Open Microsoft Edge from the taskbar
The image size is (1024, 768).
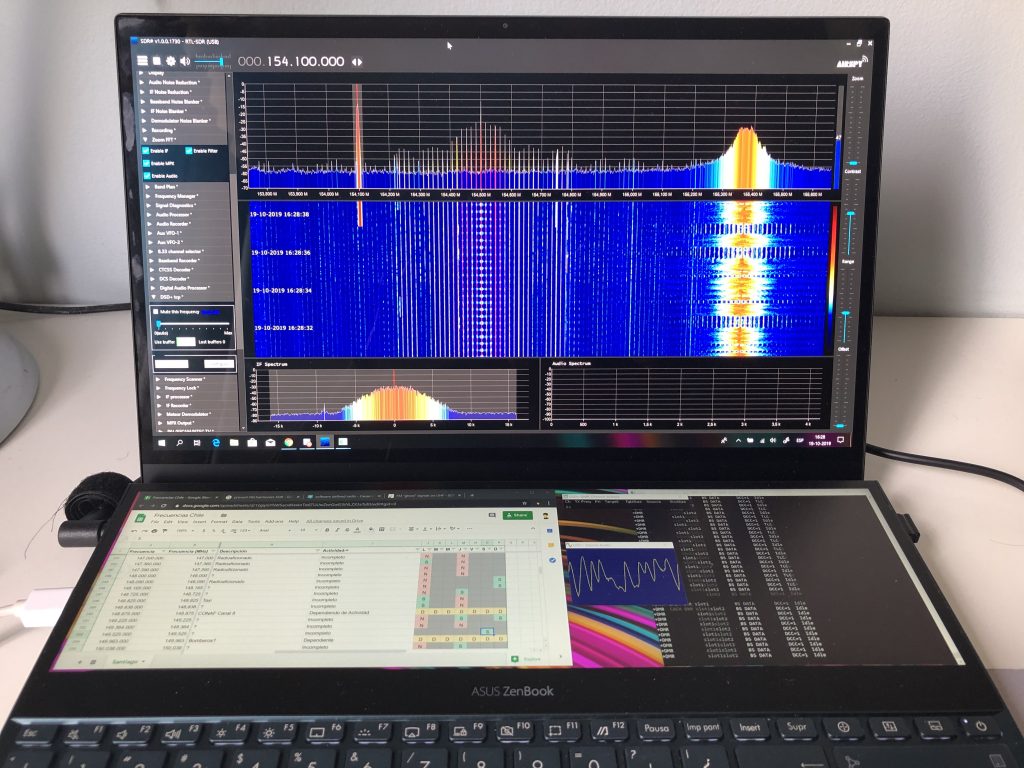[x=215, y=442]
